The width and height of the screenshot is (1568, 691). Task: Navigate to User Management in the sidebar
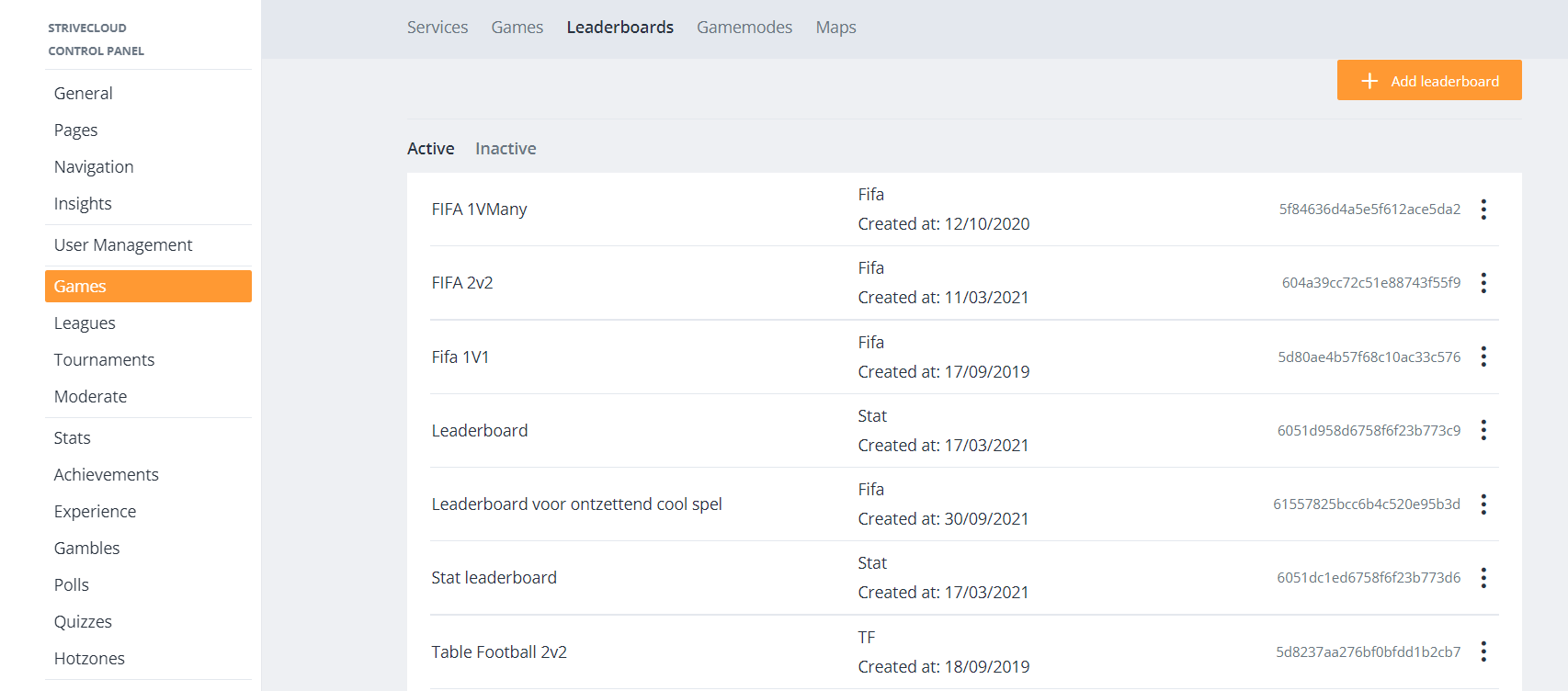point(123,245)
